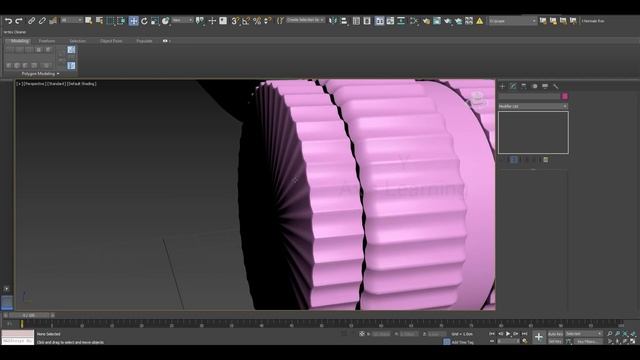Open the Display panel tab
This screenshot has width=640, height=360.
pos(545,86)
